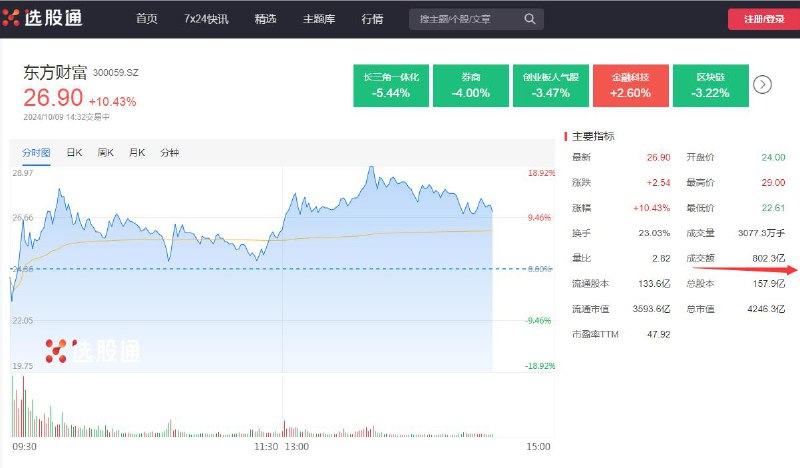
Task: Click the 主要指标 section heading
Action: click(593, 136)
